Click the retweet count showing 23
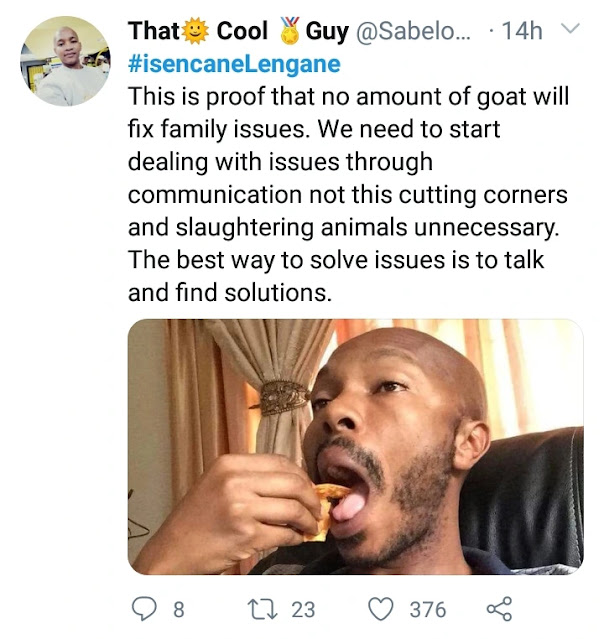Image resolution: width=604 pixels, height=639 pixels. 303,610
